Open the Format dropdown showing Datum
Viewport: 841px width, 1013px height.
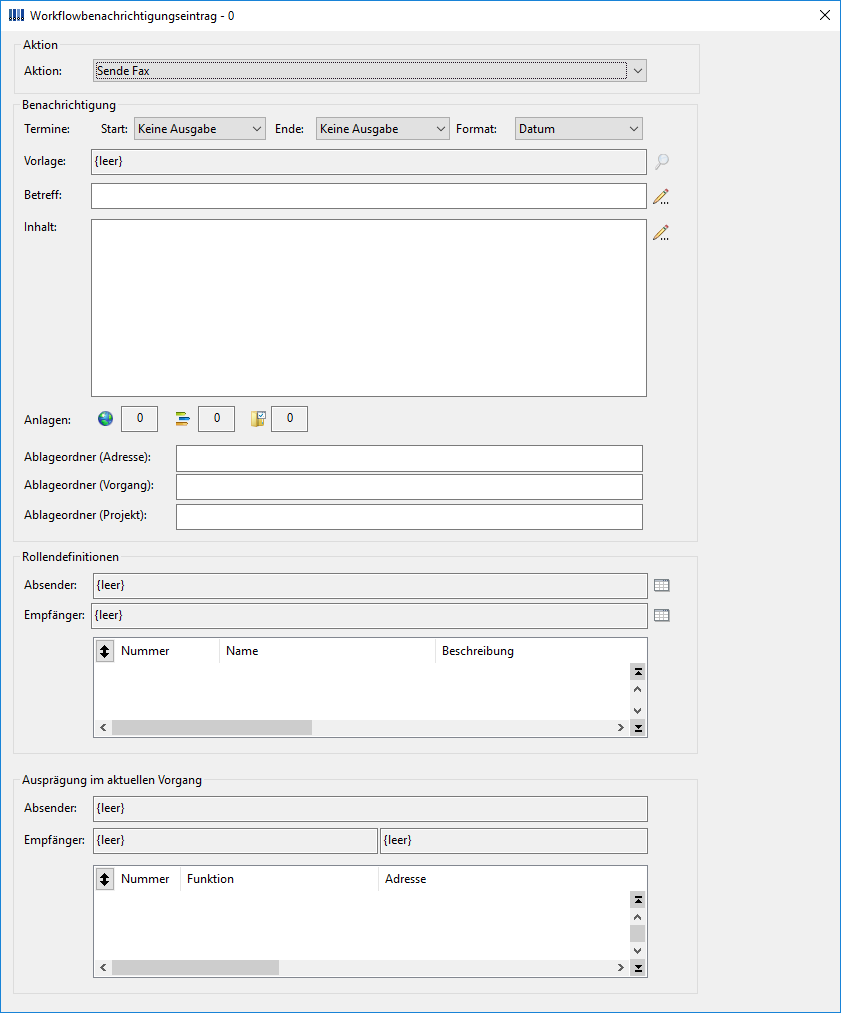click(x=579, y=129)
